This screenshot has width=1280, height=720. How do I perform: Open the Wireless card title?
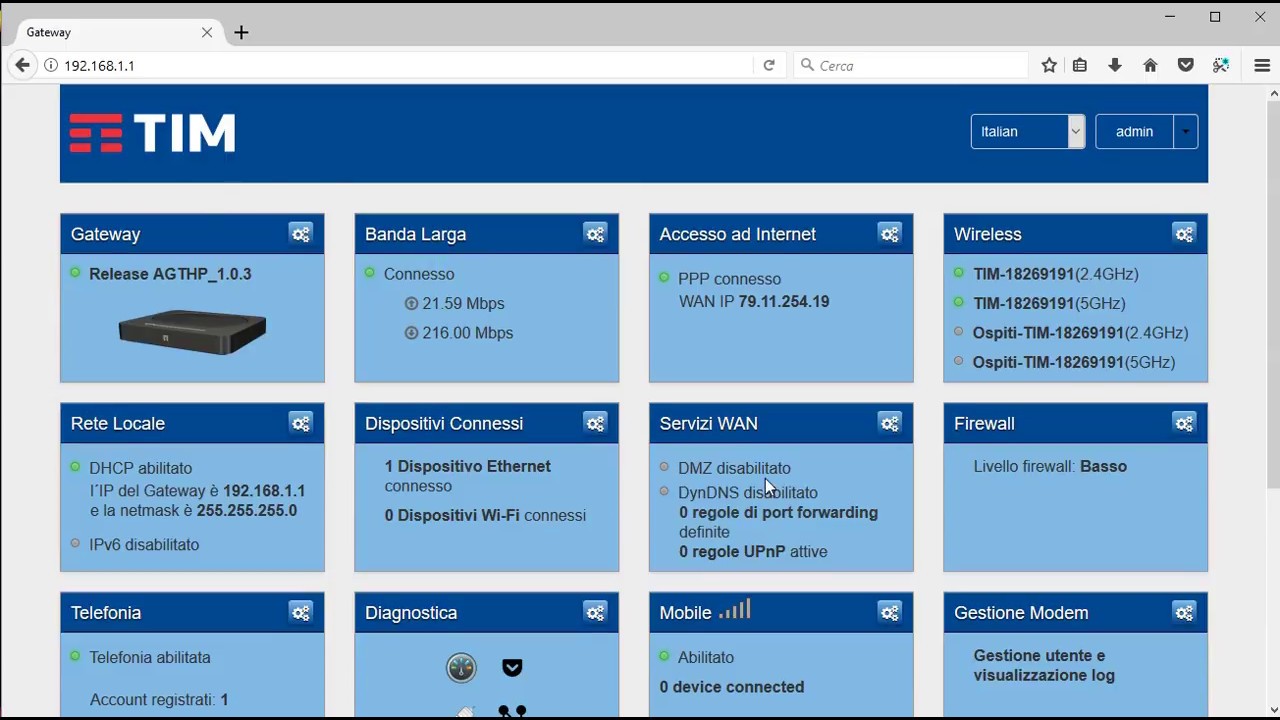tap(987, 234)
